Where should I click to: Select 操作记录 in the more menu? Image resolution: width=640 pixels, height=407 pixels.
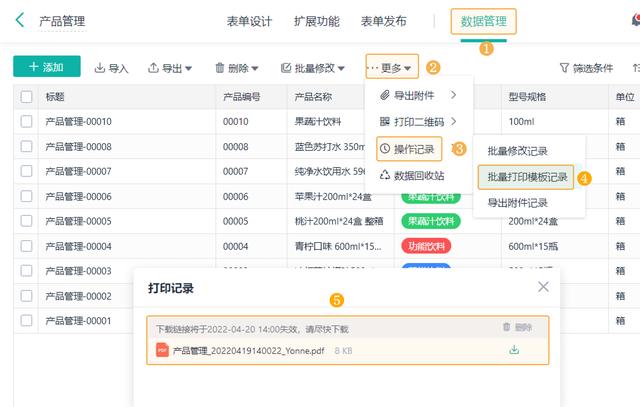(409, 149)
